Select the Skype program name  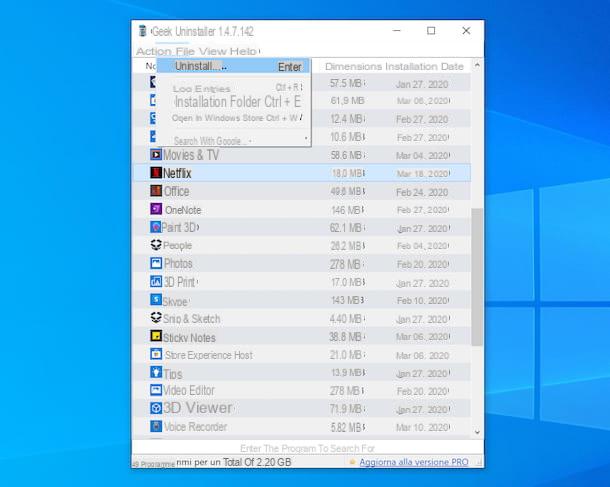click(x=175, y=301)
